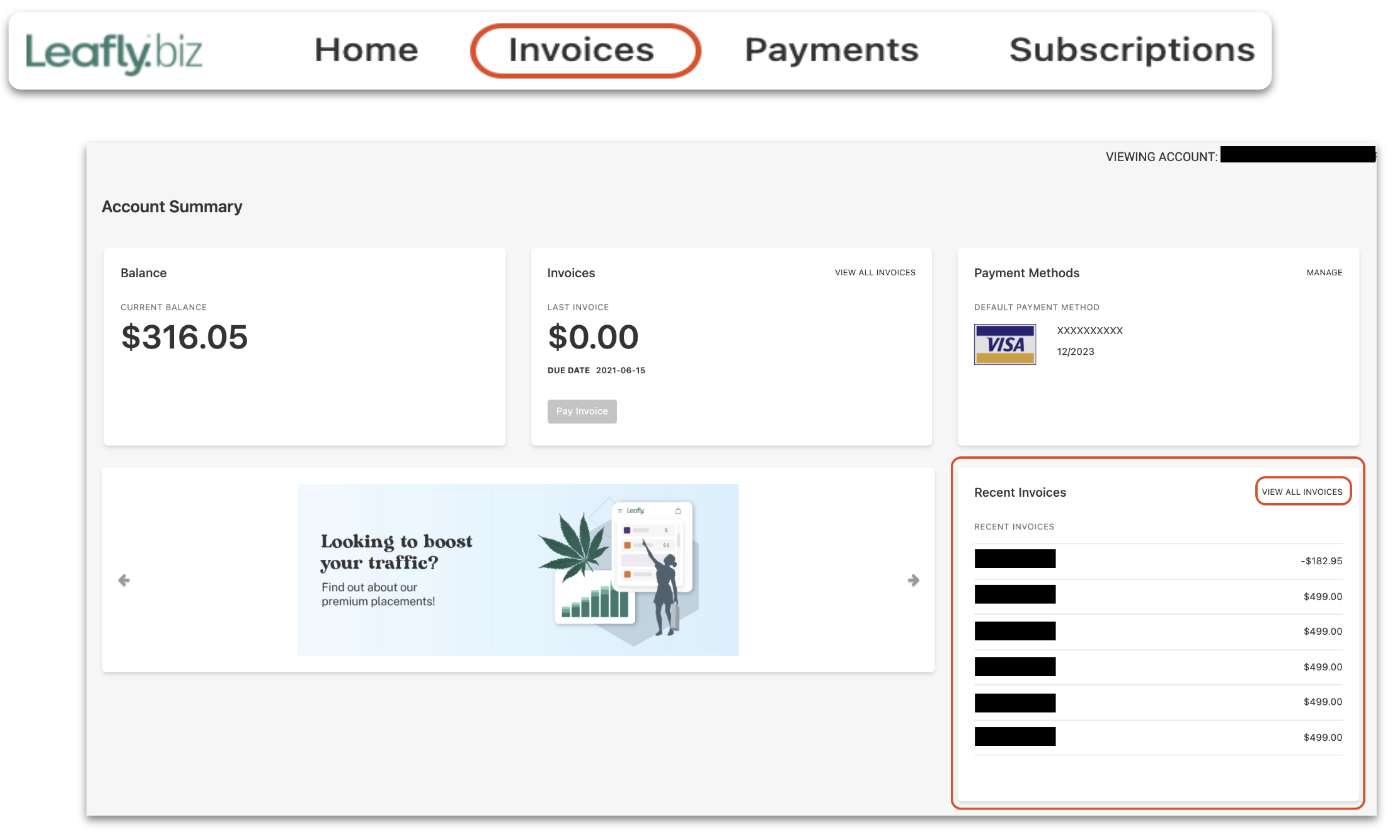Open the Home tab

point(366,50)
